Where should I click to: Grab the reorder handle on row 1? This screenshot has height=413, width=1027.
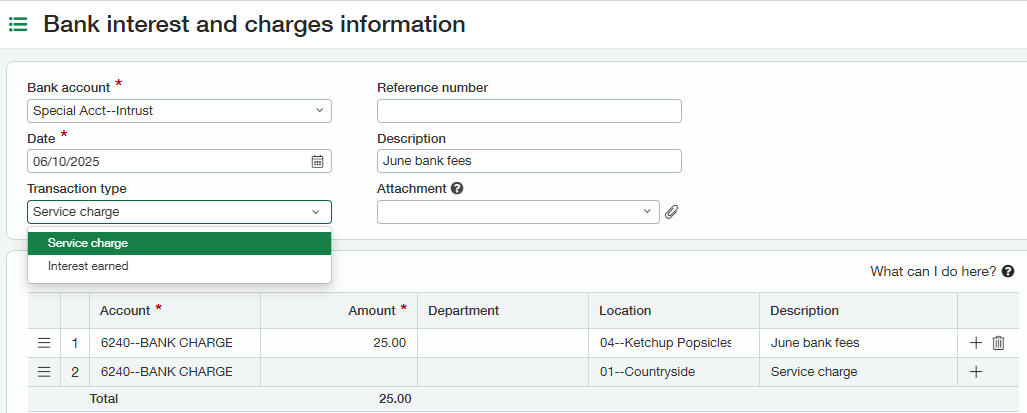[44, 343]
